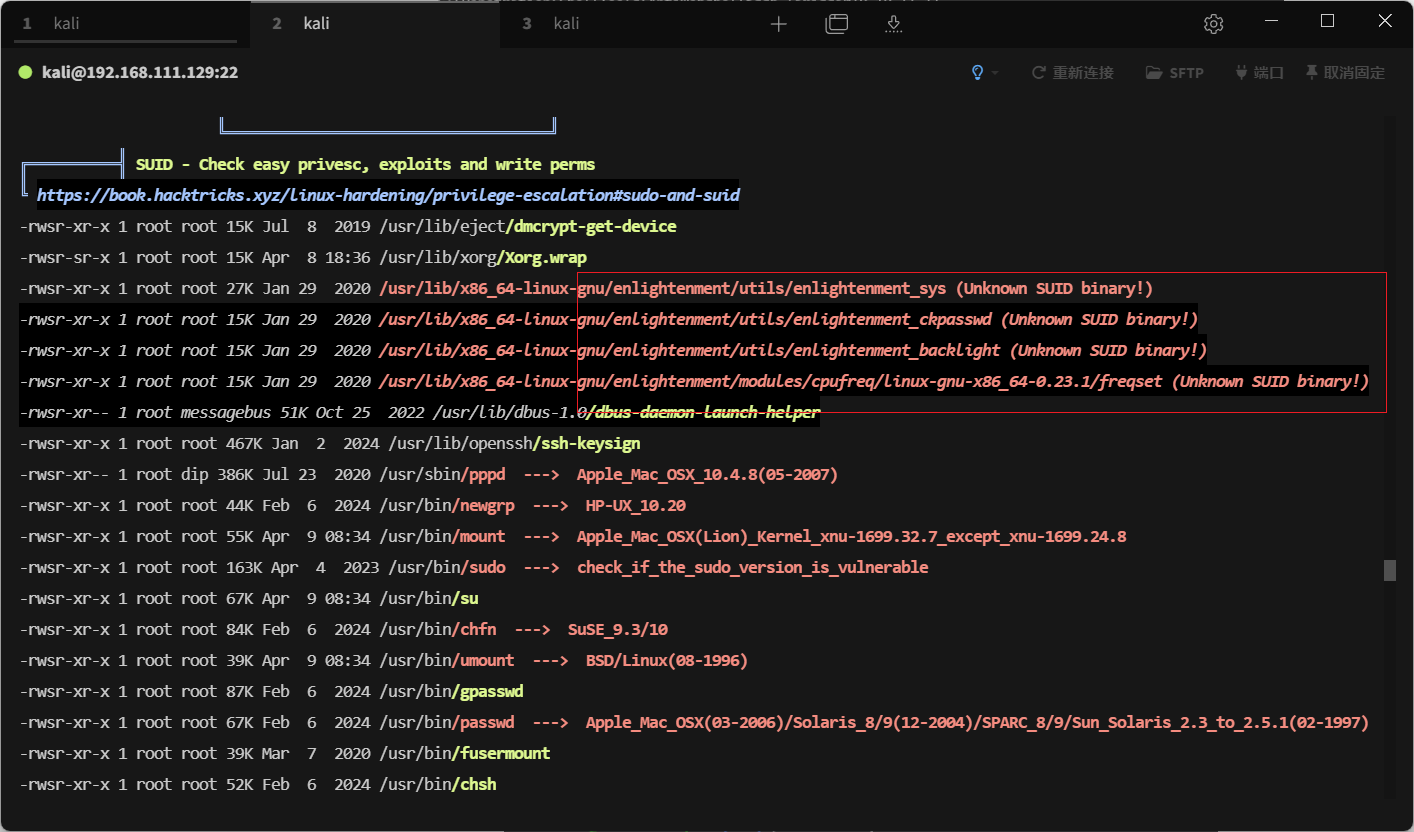This screenshot has width=1414, height=832.
Task: Open settings with the gear icon
Action: click(1213, 24)
